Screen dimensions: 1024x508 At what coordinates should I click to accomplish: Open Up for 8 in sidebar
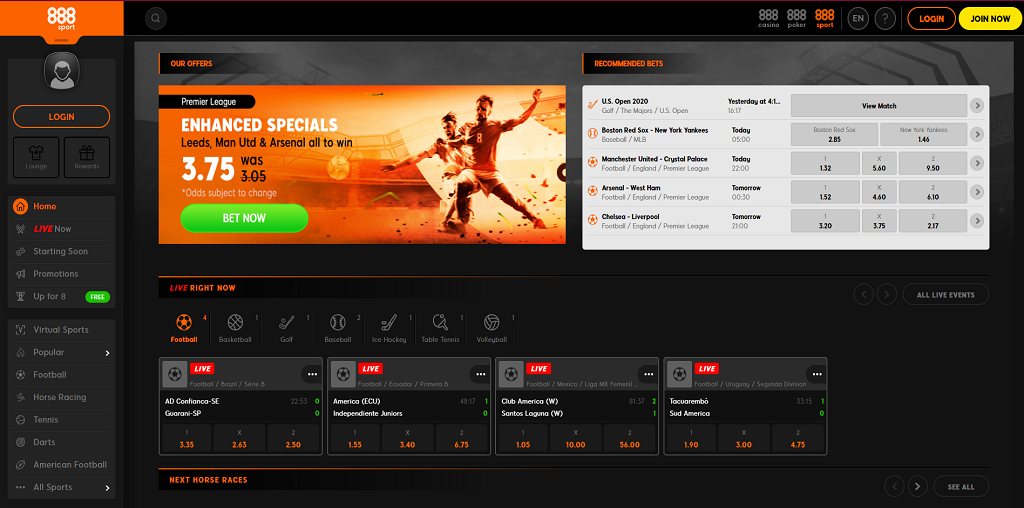pos(62,296)
